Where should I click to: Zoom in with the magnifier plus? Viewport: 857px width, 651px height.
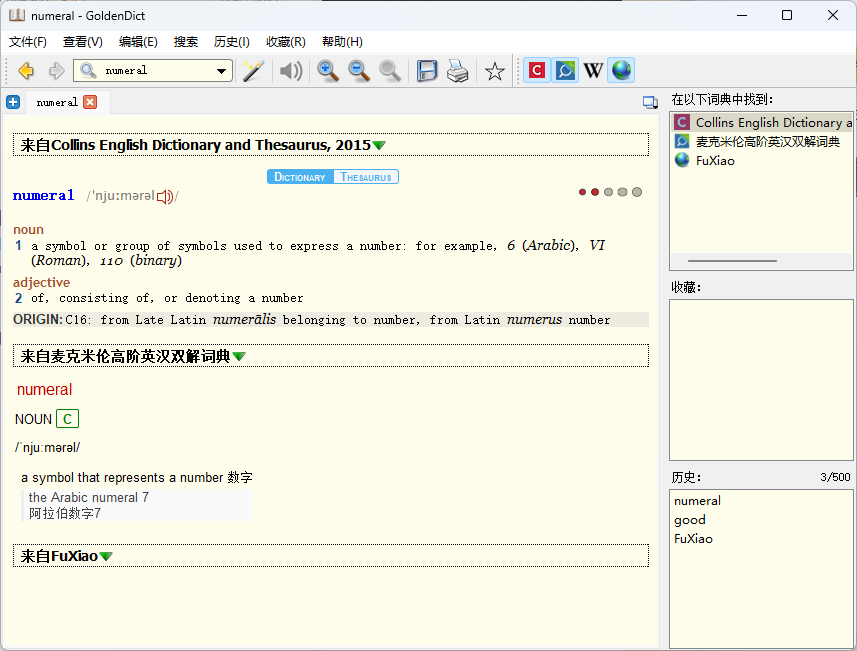tap(327, 71)
